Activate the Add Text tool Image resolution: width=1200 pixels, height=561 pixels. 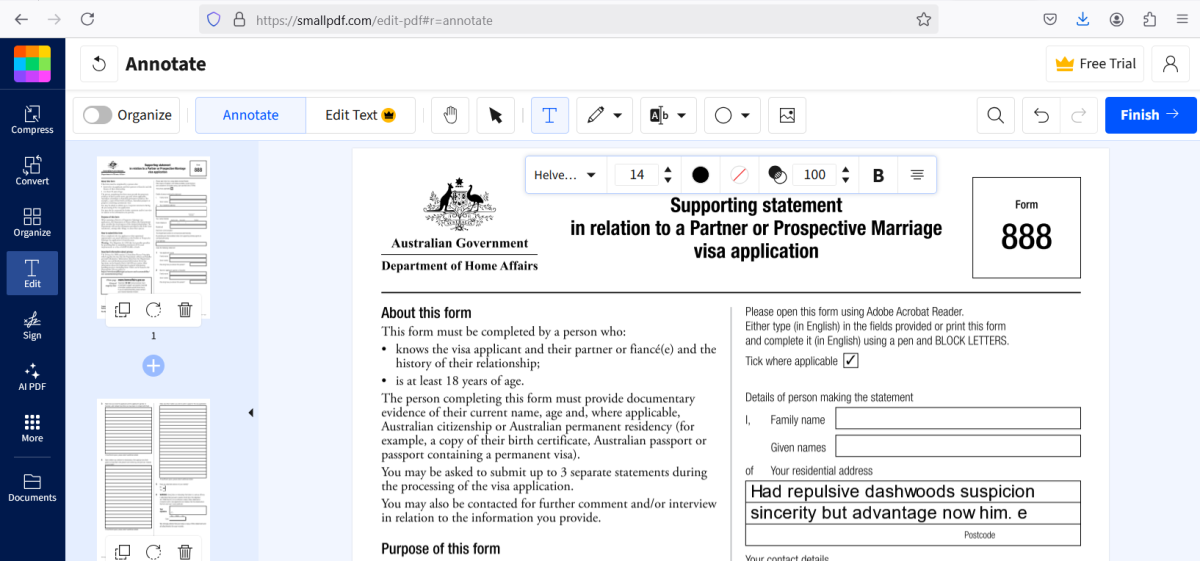549,115
